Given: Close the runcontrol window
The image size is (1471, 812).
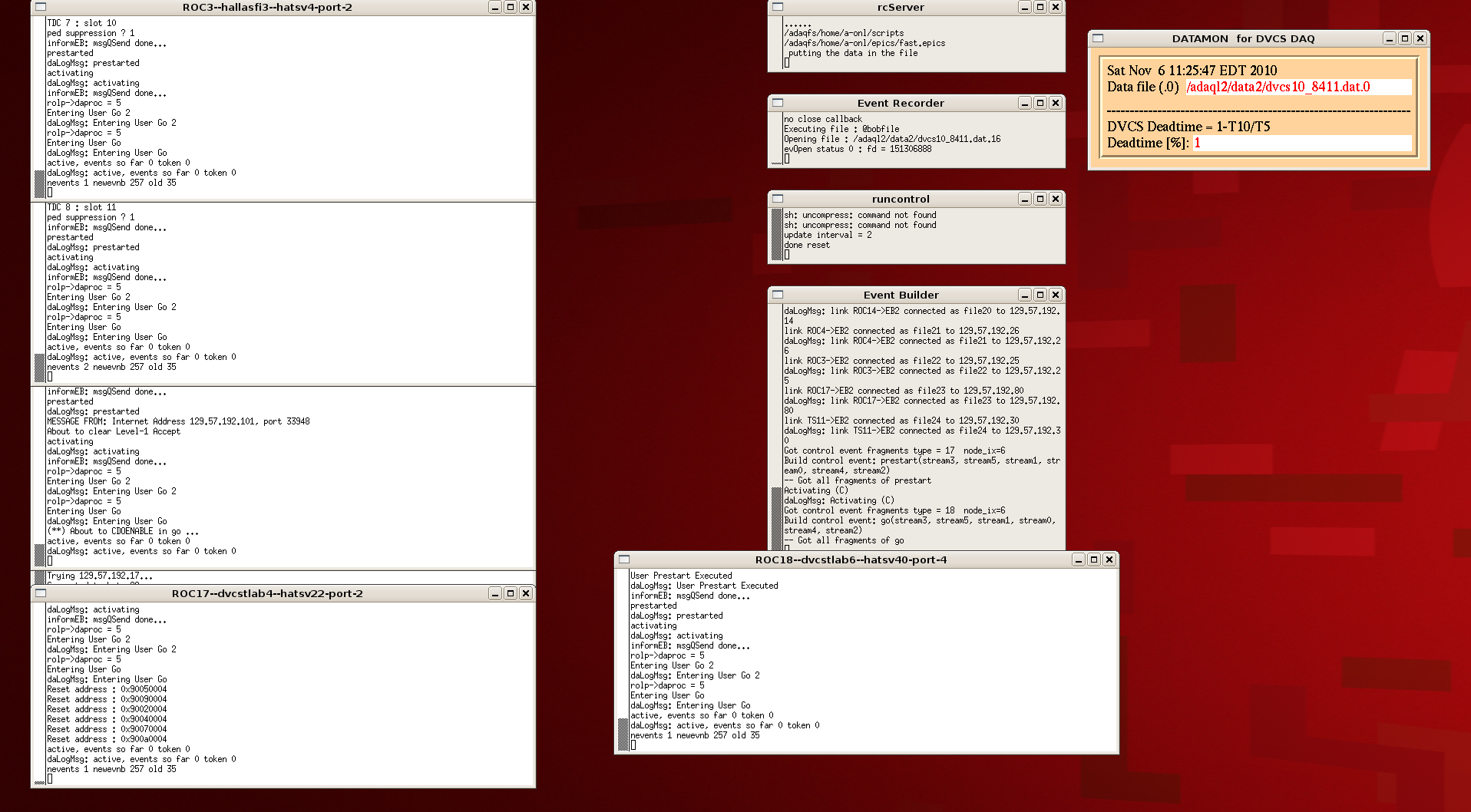Looking at the screenshot, I should click(1056, 199).
